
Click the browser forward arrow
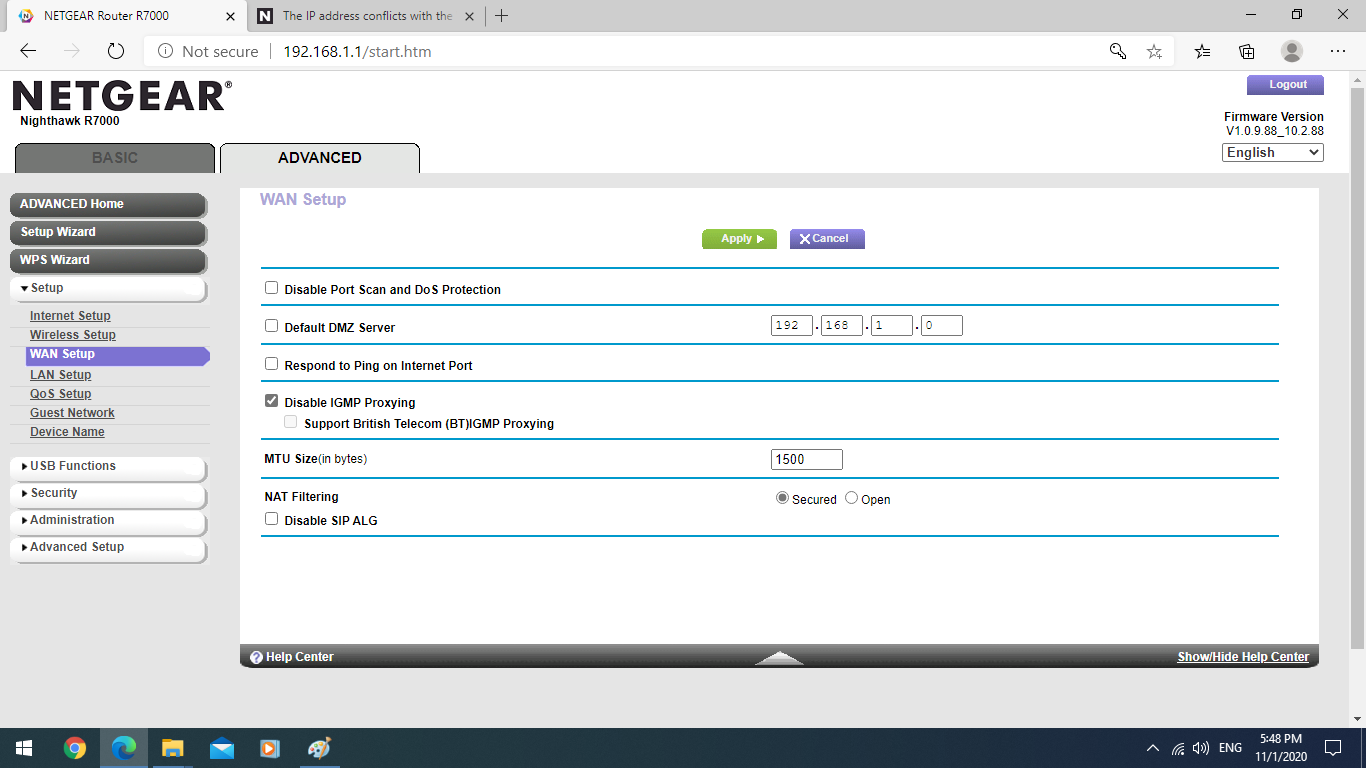pos(72,51)
